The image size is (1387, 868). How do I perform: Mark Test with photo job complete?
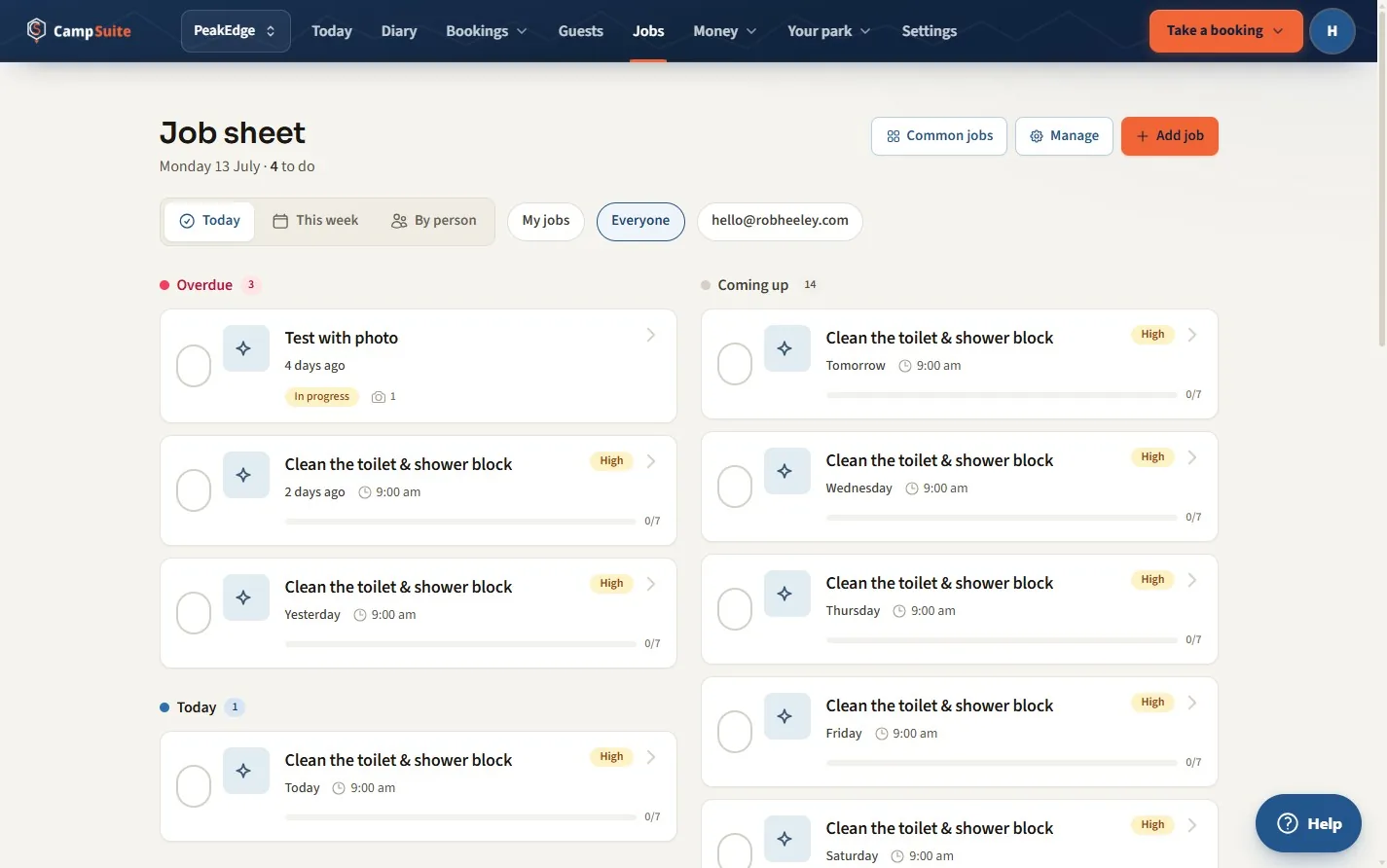pos(194,366)
